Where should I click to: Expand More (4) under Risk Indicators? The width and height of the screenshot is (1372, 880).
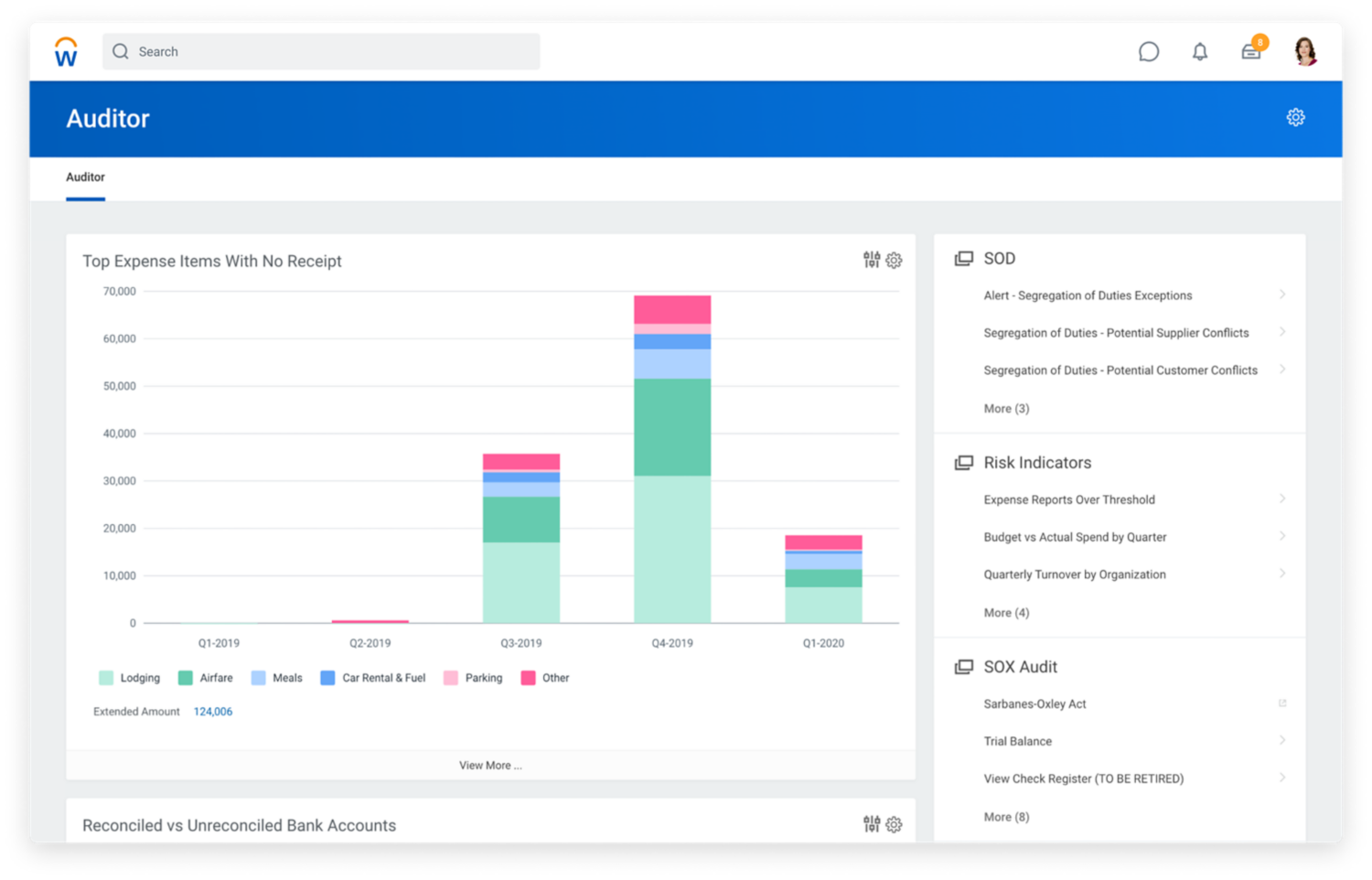1005,612
